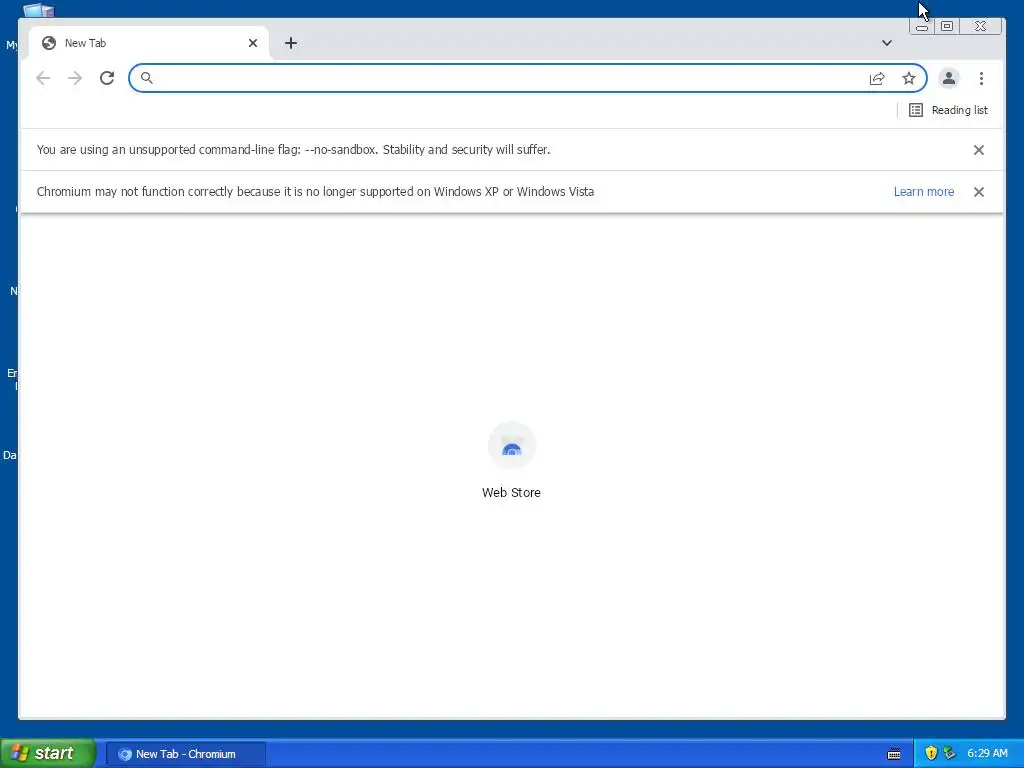1024x768 pixels.
Task: Click the keyboard icon in taskbar
Action: coord(894,754)
